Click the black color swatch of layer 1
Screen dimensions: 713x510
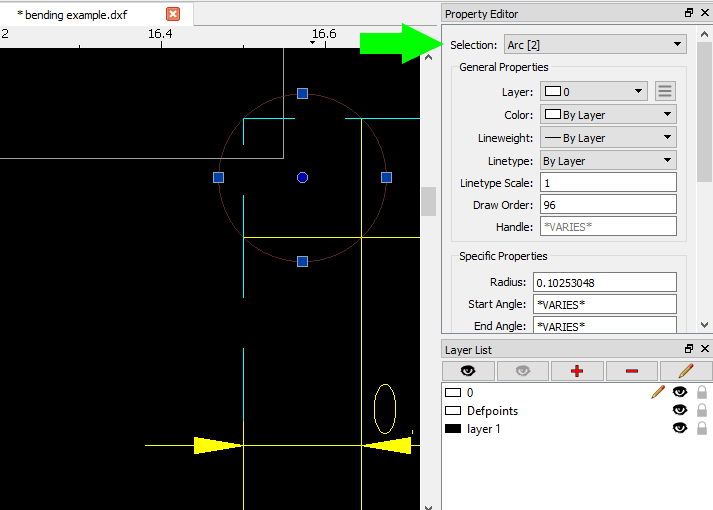pyautogui.click(x=453, y=429)
